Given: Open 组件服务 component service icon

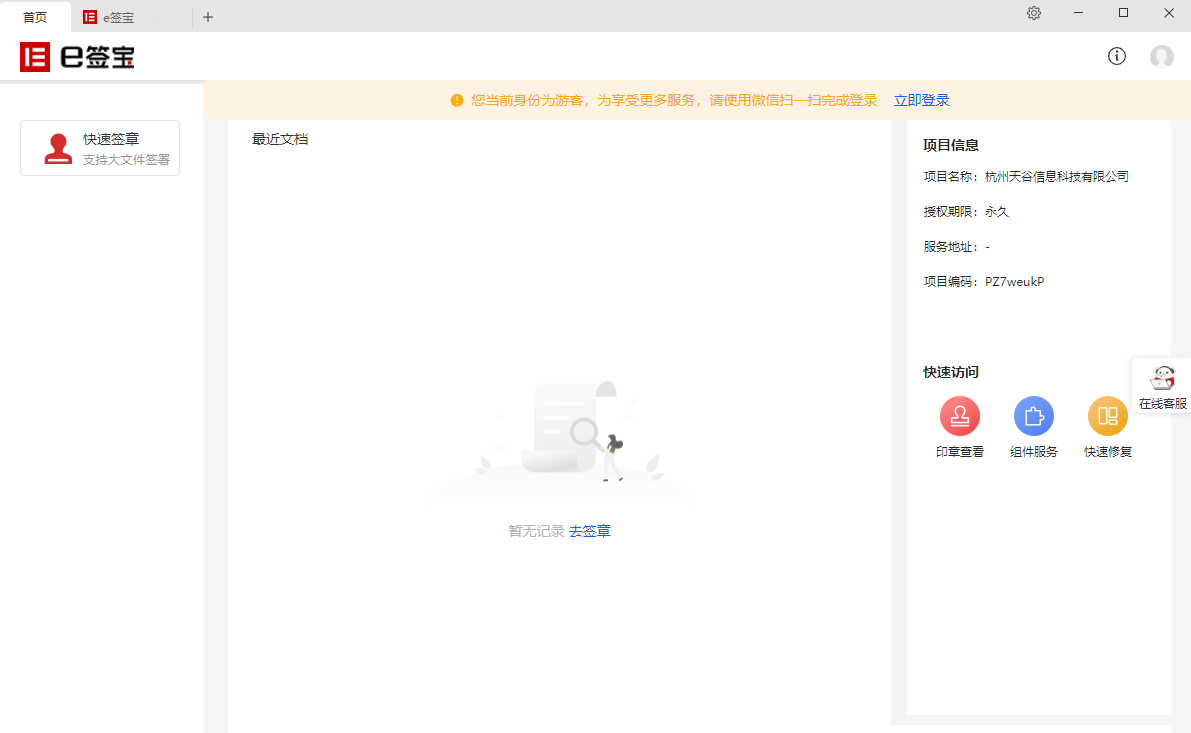Looking at the screenshot, I should [x=1033, y=416].
